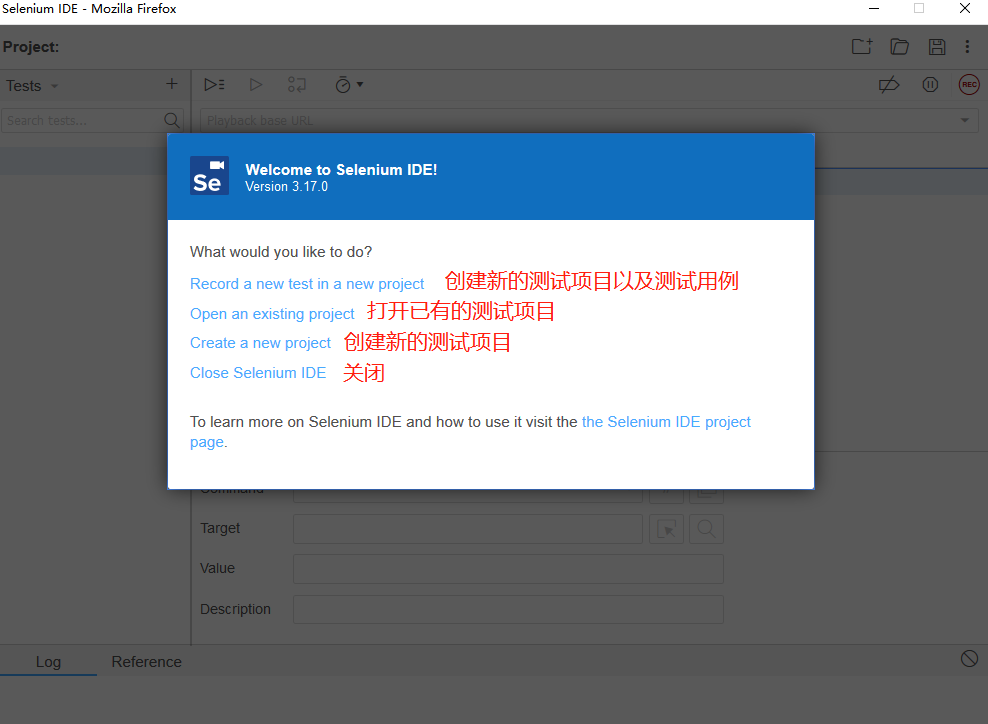Click Close Selenium IDE link
Screen dimensions: 988x724
[x=258, y=373]
